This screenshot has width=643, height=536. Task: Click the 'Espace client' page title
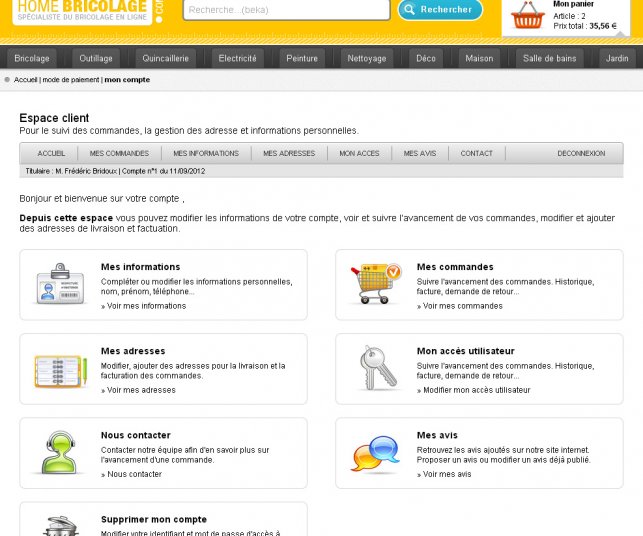click(54, 118)
